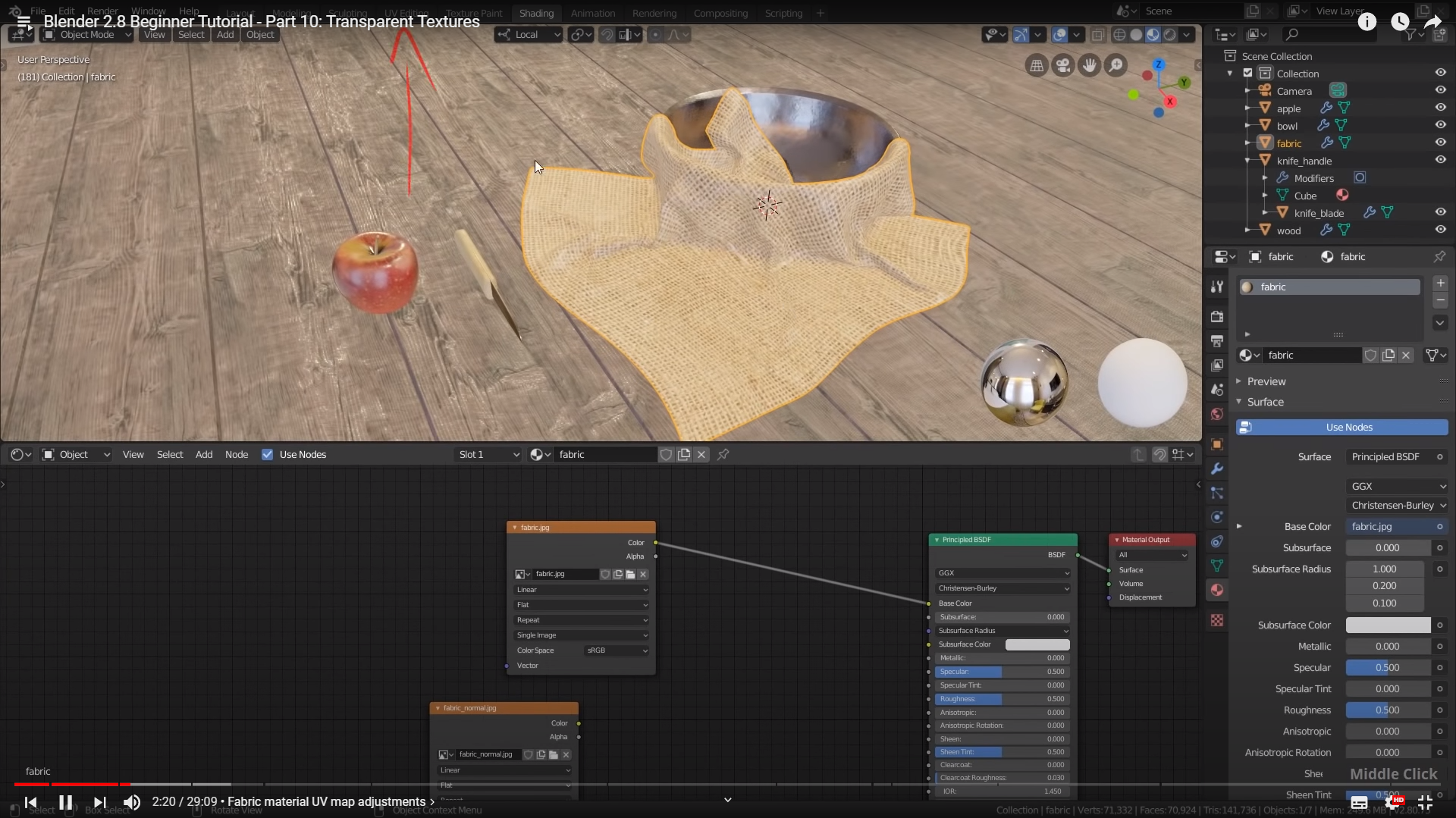
Task: Open the Christensen-Burley dropdown in properties panel
Action: pos(1397,505)
